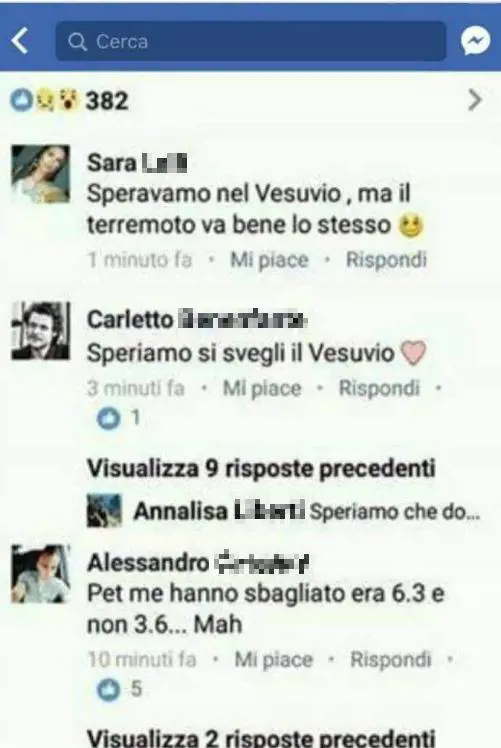Expand reactions list with right chevron

(475, 100)
